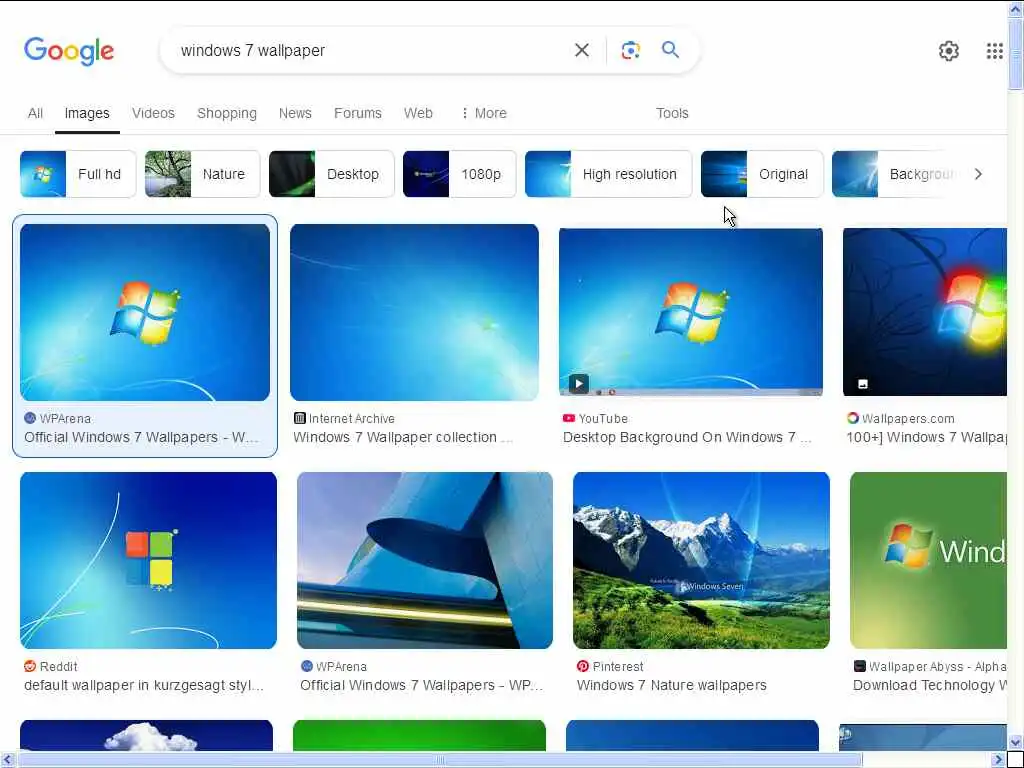Image resolution: width=1024 pixels, height=768 pixels.
Task: Open "100+] Windows 7 Wallpap" link
Action: click(x=926, y=437)
